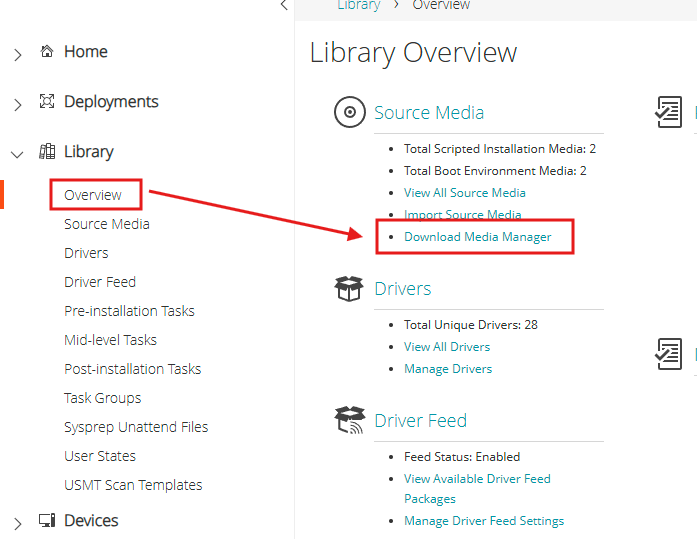This screenshot has height=539, width=697.
Task: Click Download Media Manager link
Action: [477, 237]
